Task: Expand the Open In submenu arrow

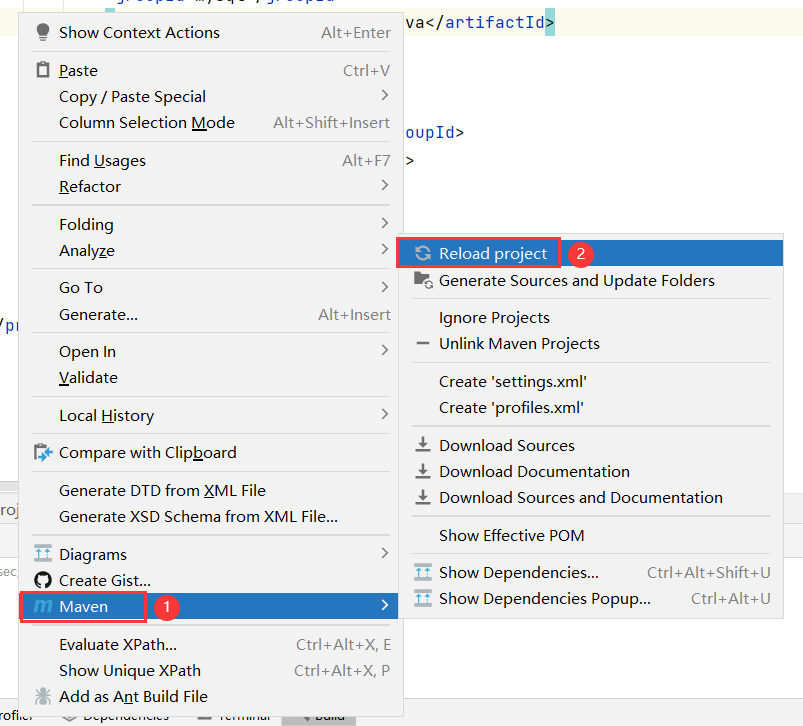Action: click(385, 351)
